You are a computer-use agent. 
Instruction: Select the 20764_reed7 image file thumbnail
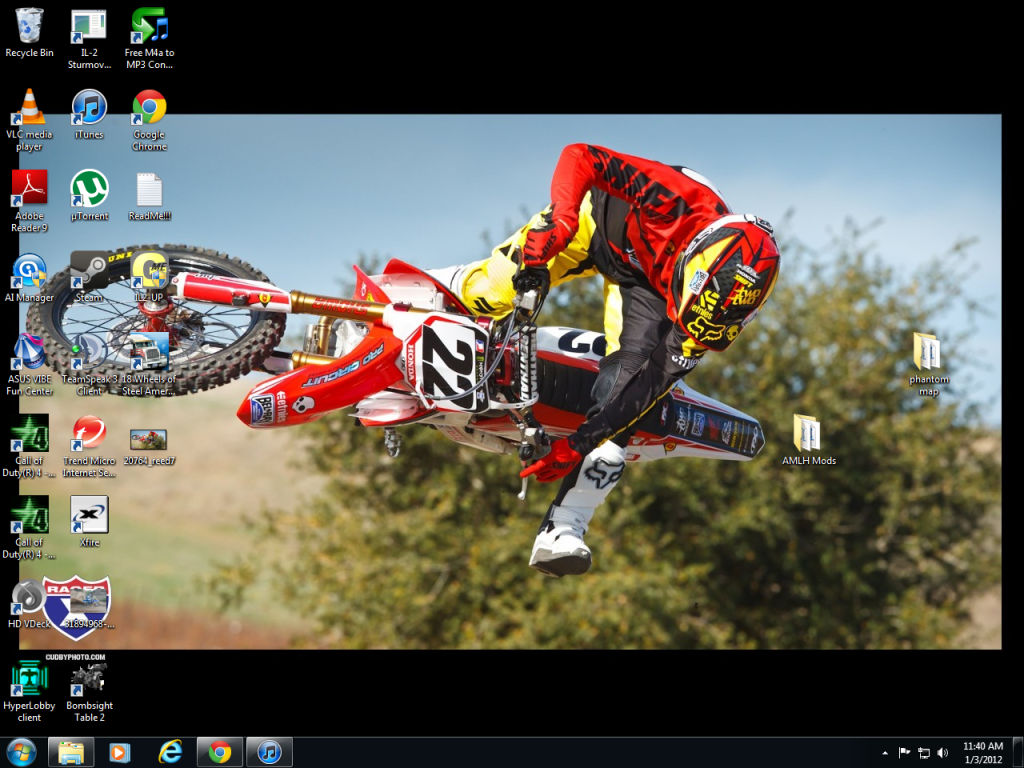(x=149, y=439)
